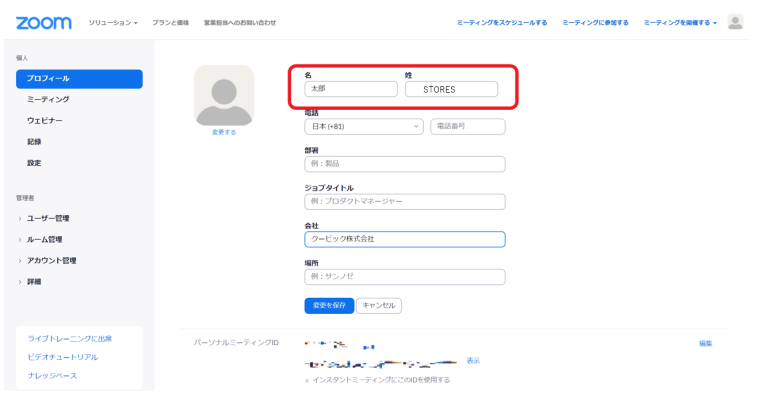Click 変更する link under profile picture
Screen dimensions: 768x406
(224, 132)
